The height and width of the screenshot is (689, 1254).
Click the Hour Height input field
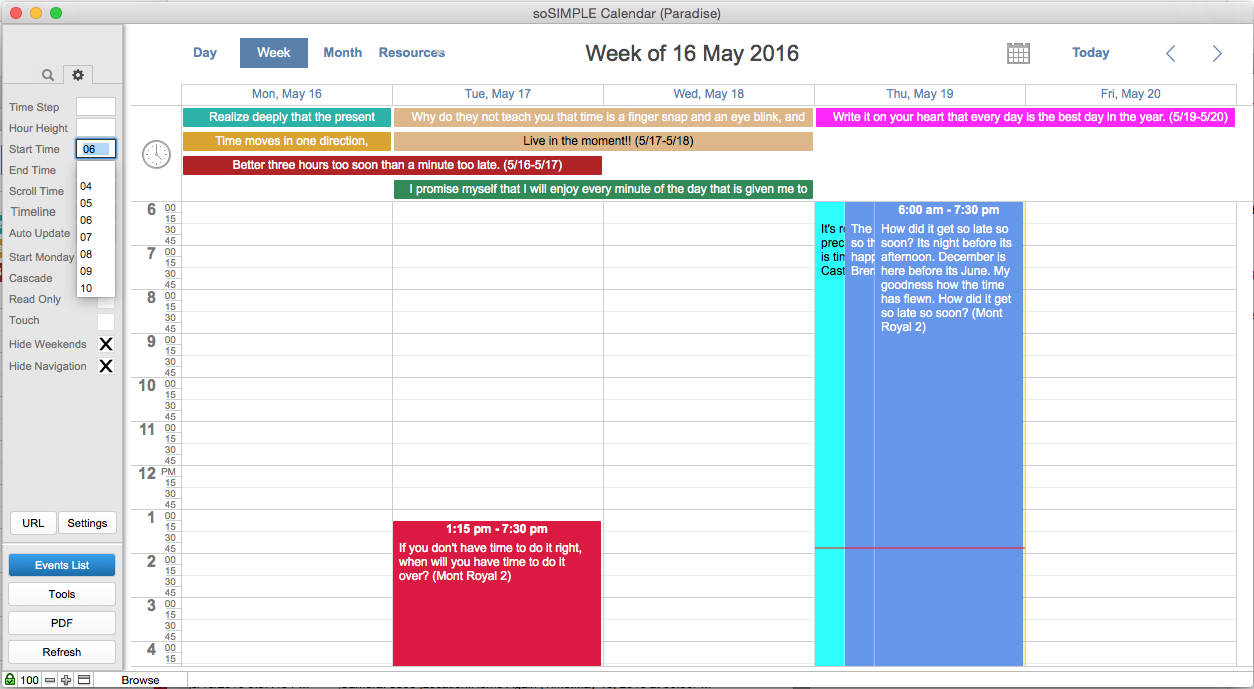click(96, 128)
